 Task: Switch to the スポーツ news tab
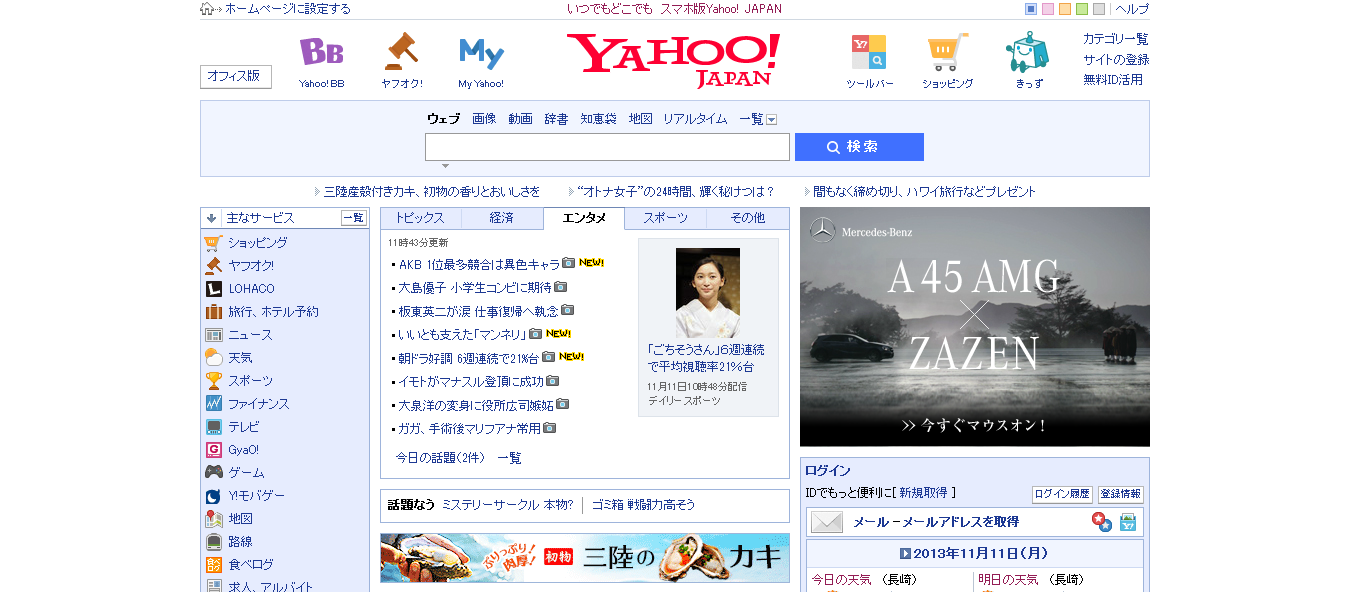tap(665, 218)
